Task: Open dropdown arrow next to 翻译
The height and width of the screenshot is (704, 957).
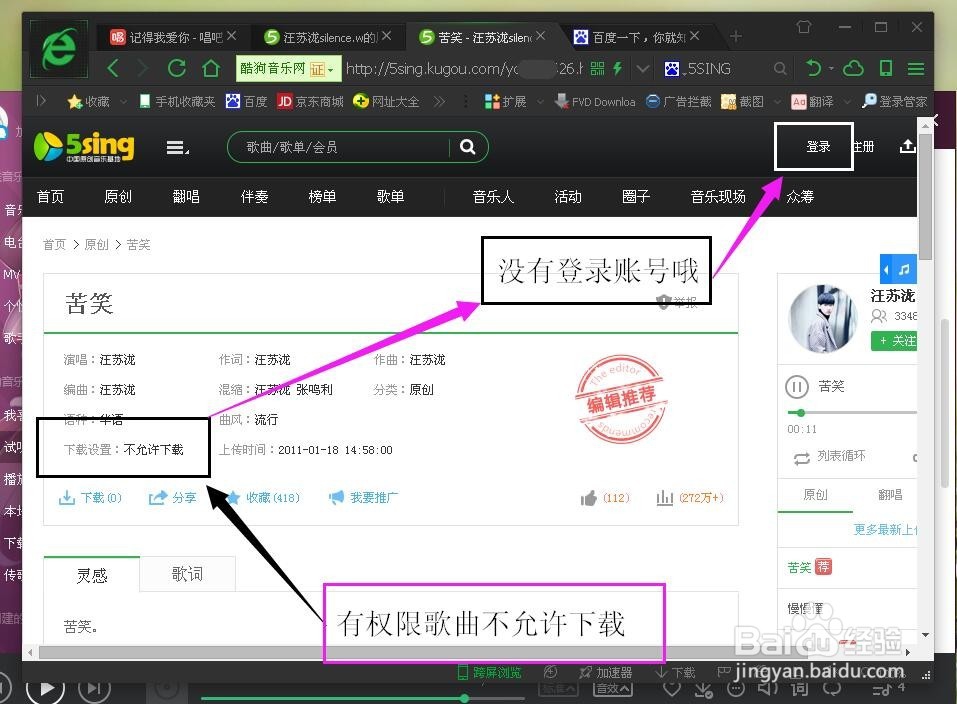Action: 847,102
